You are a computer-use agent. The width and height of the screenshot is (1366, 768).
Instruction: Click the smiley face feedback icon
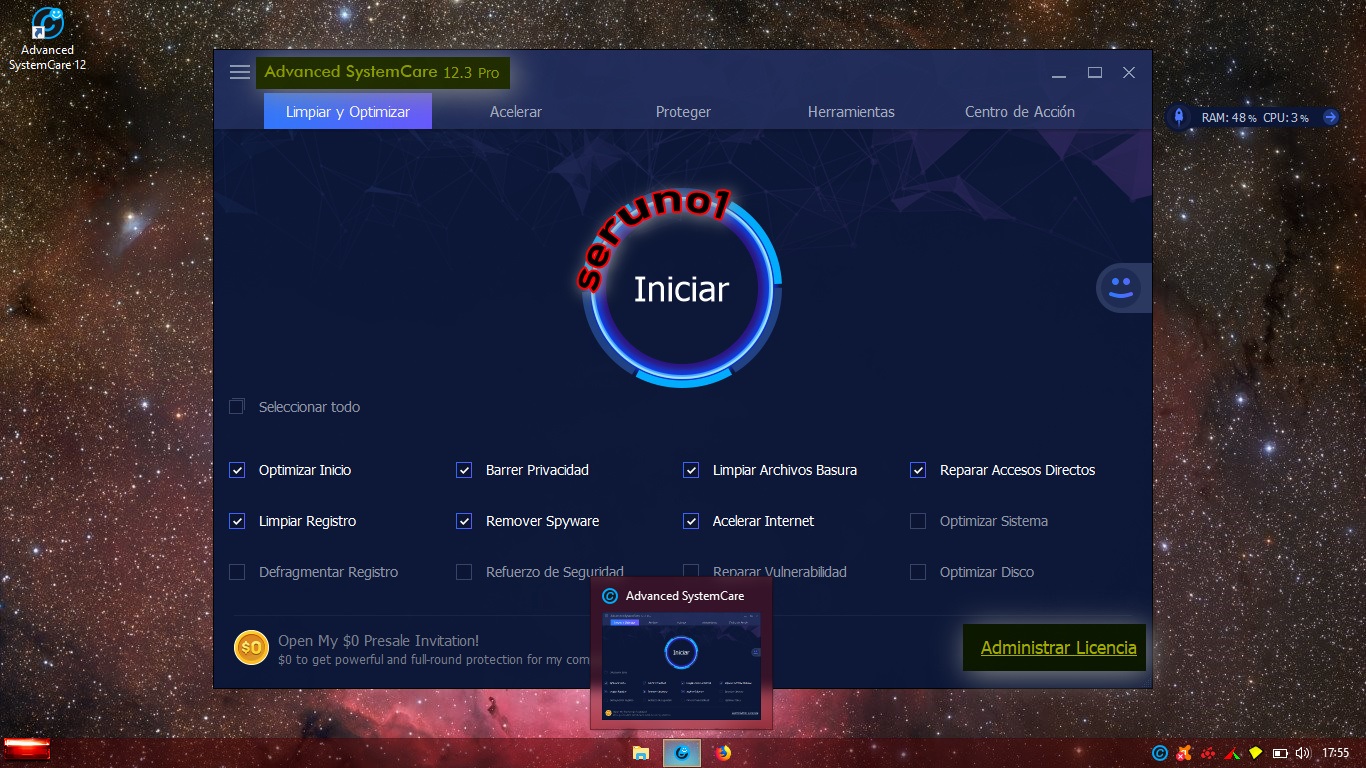[x=1119, y=289]
